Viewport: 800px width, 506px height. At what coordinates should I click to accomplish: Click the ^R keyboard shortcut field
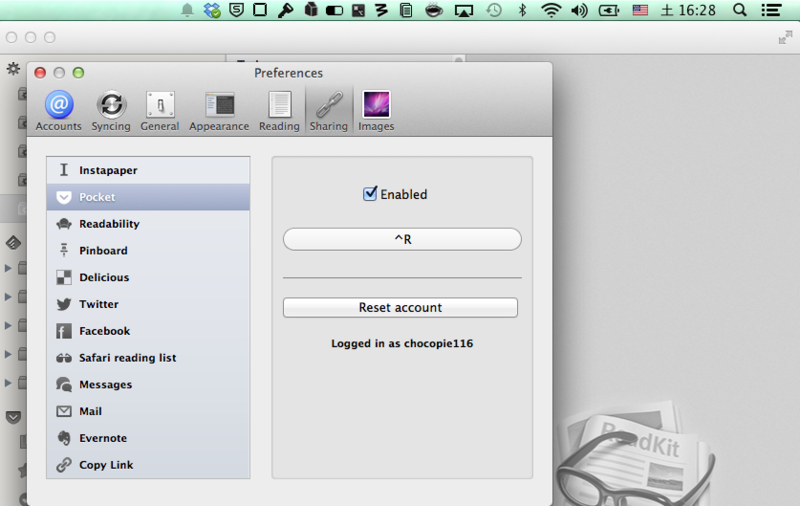click(402, 239)
